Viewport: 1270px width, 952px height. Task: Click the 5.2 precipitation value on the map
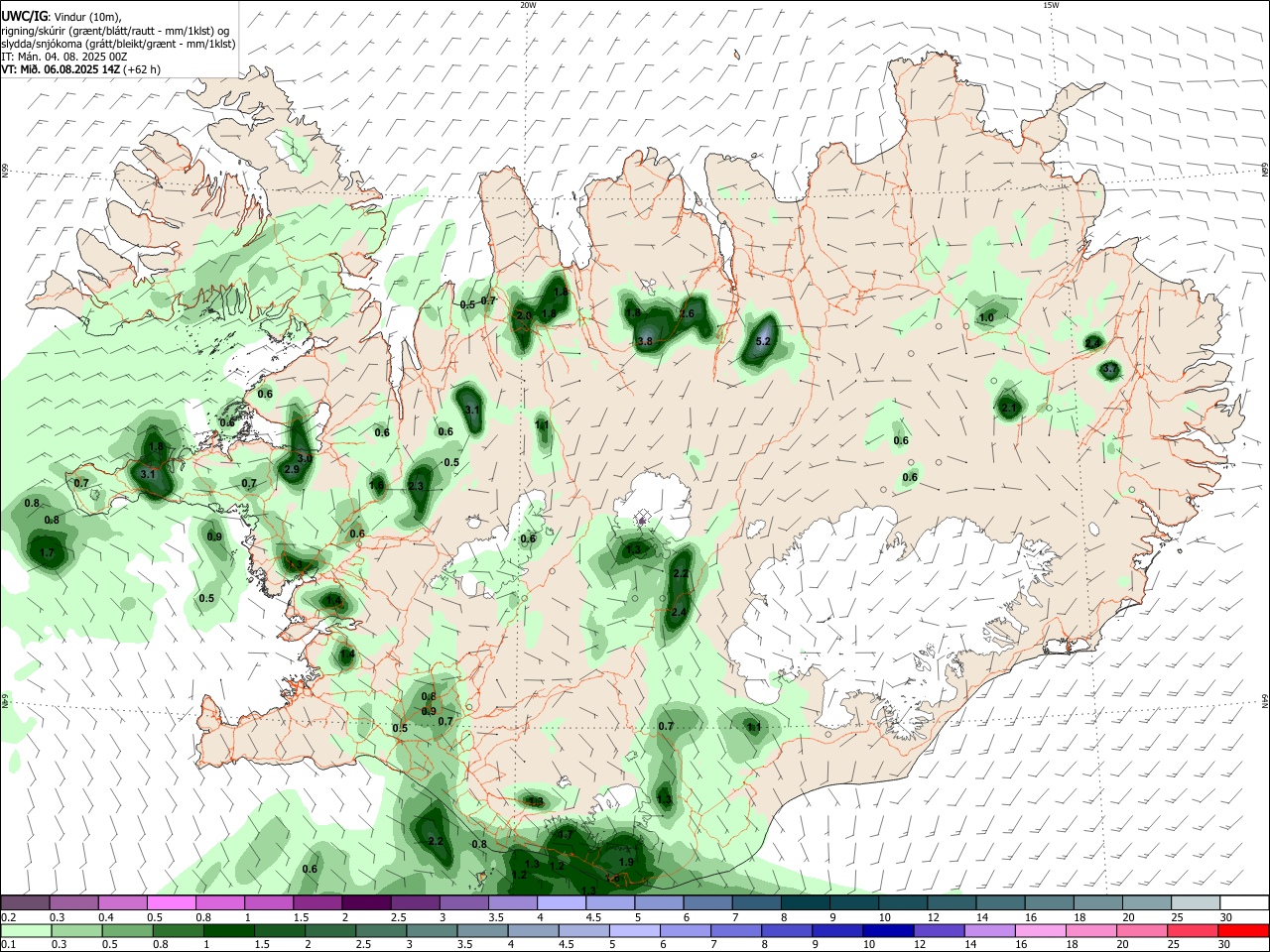click(x=763, y=341)
